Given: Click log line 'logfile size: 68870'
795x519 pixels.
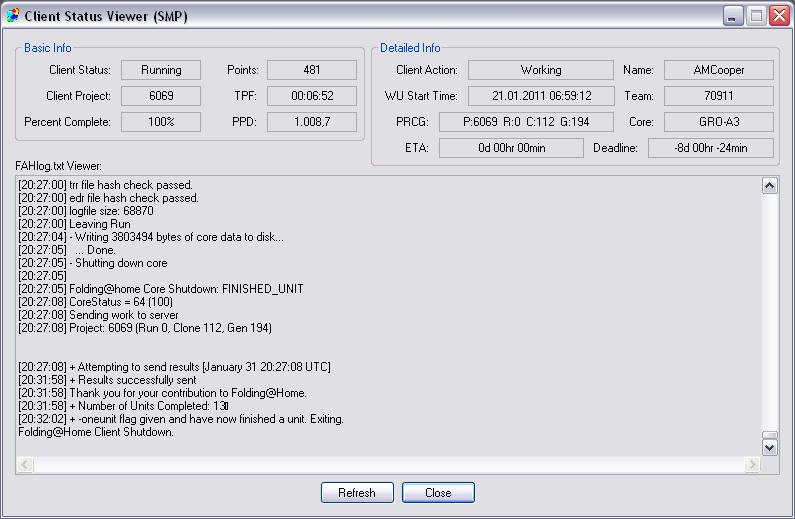Looking at the screenshot, I should point(86,211).
